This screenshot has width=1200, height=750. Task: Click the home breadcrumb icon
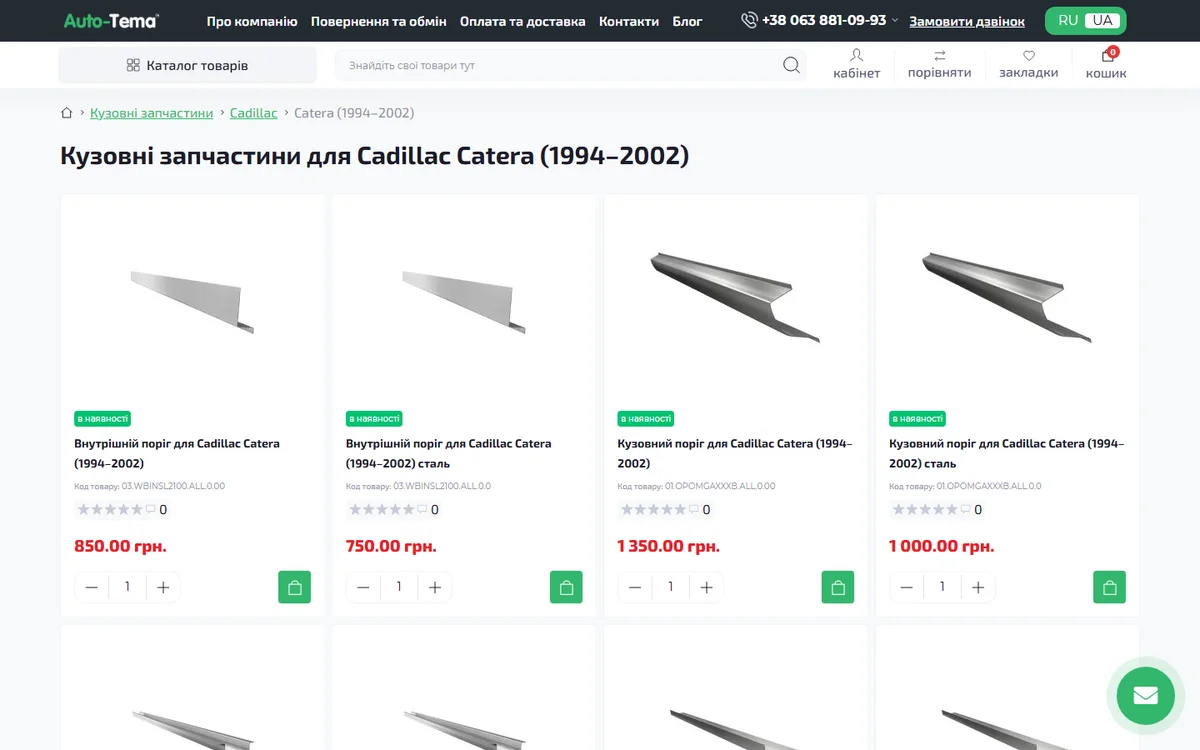[x=67, y=113]
